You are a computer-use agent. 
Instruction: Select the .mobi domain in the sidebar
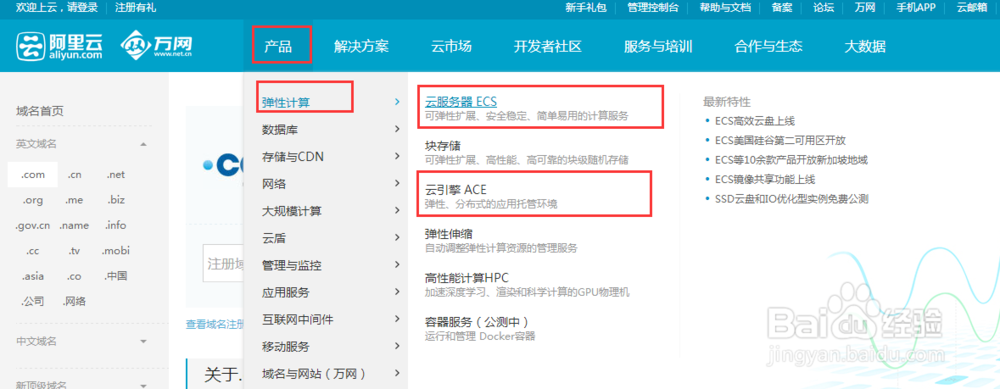[115, 251]
